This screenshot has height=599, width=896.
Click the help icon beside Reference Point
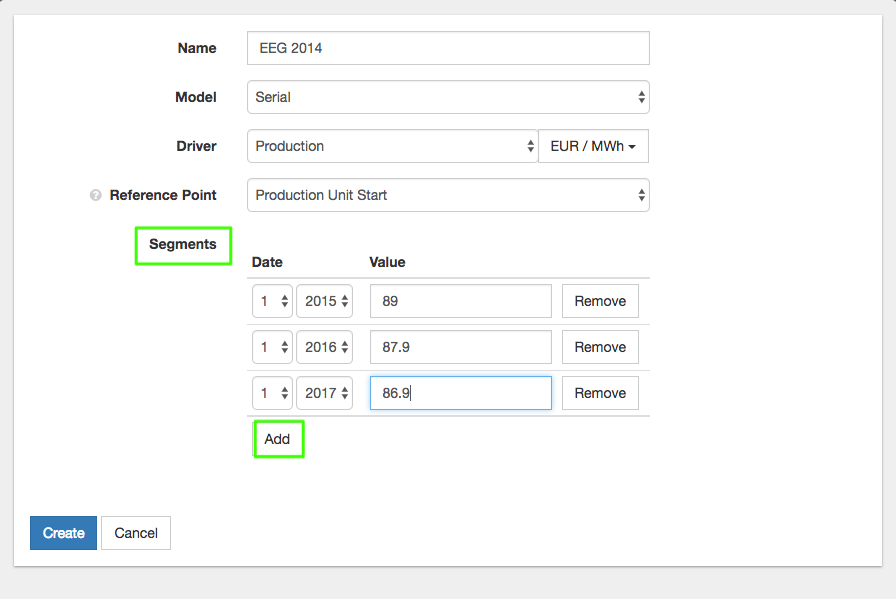click(x=96, y=196)
